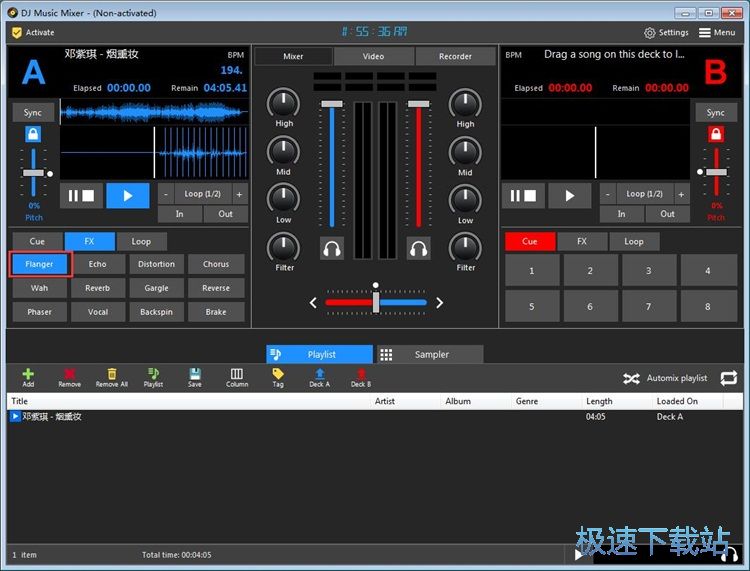Open the Recorder tab
The height and width of the screenshot is (571, 750).
pyautogui.click(x=455, y=56)
